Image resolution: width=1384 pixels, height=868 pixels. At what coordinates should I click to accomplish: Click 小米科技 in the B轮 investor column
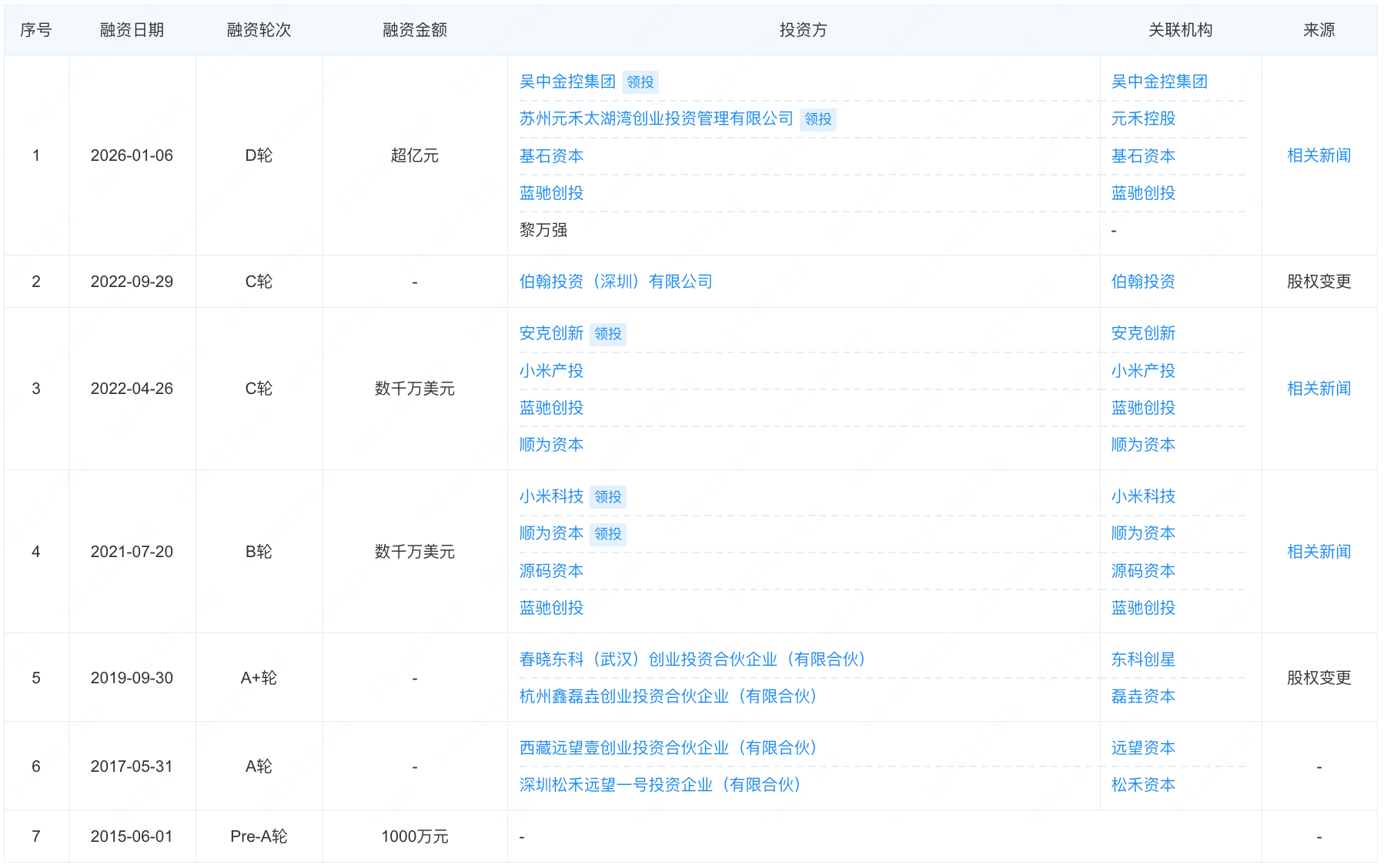tap(551, 496)
